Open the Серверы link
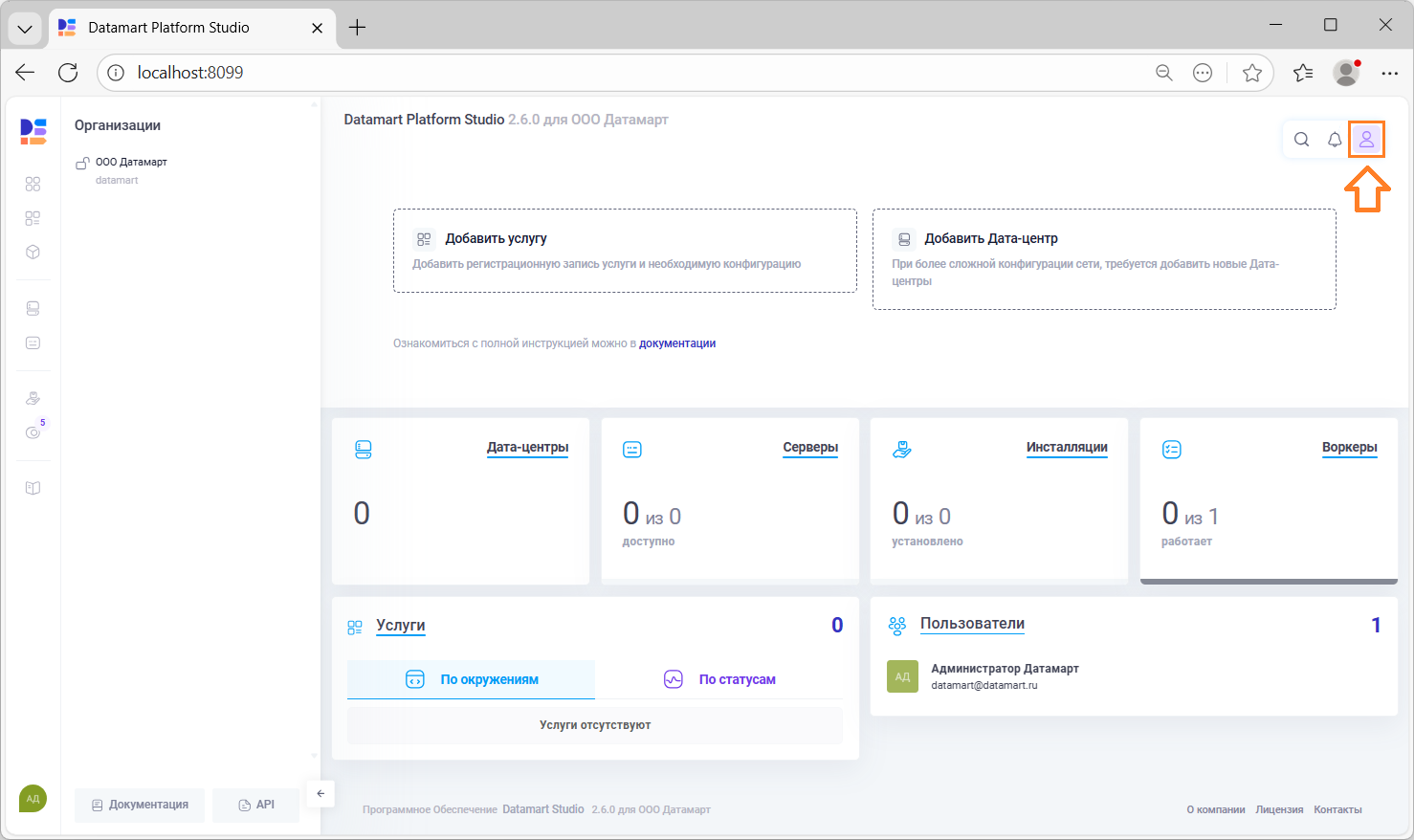 [x=810, y=448]
